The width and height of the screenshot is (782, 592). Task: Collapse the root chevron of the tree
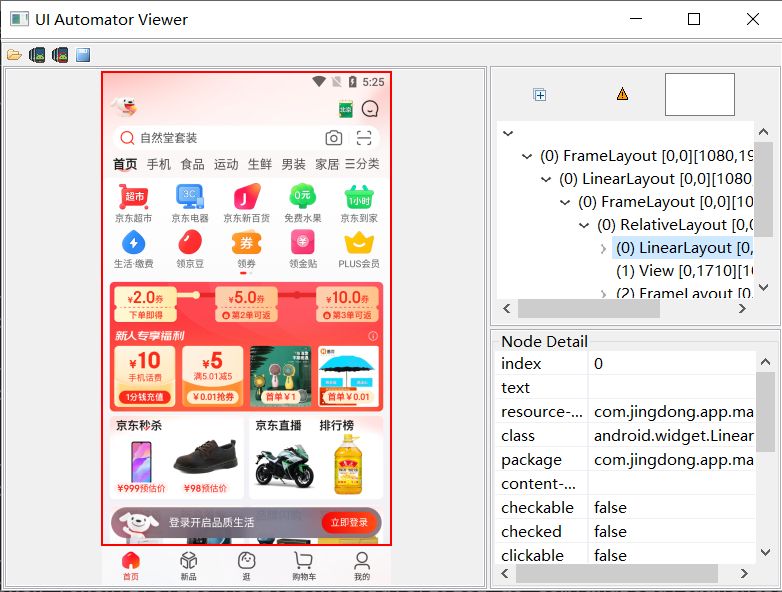[508, 134]
